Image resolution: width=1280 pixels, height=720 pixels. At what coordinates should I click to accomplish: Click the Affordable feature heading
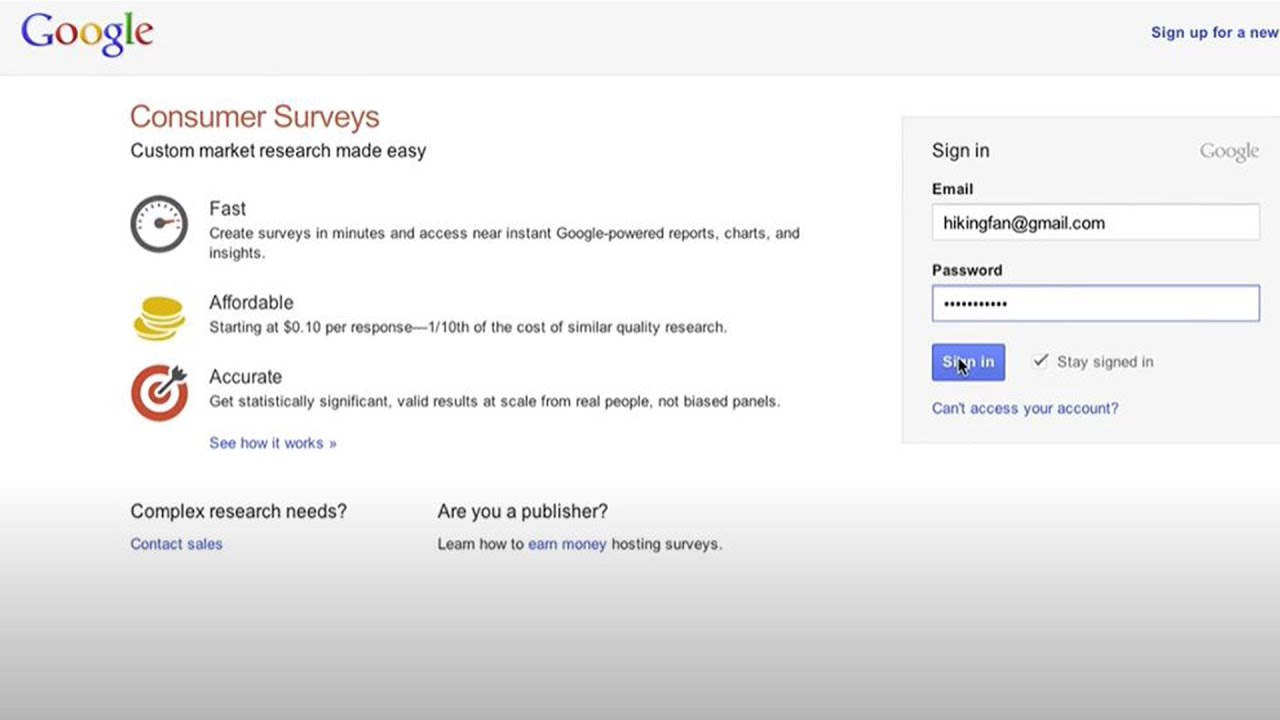pyautogui.click(x=251, y=302)
